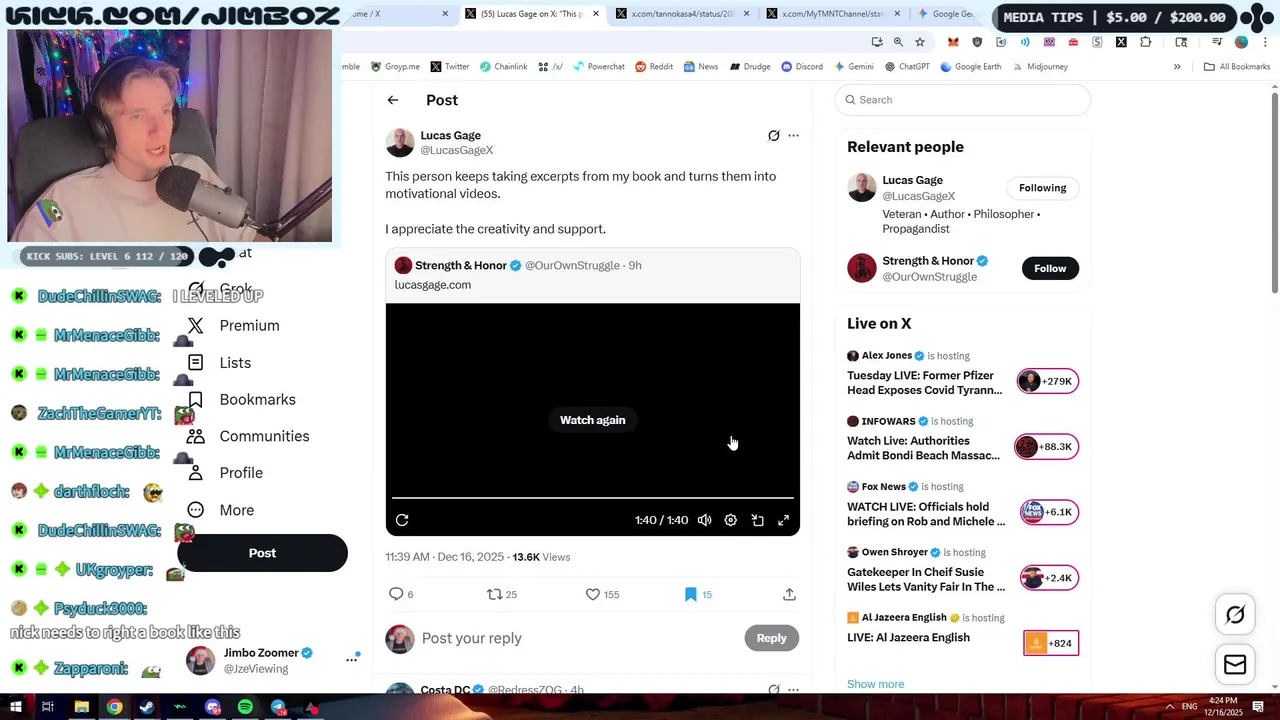The height and width of the screenshot is (720, 1280).
Task: Share the post with share icon
Action: click(789, 594)
